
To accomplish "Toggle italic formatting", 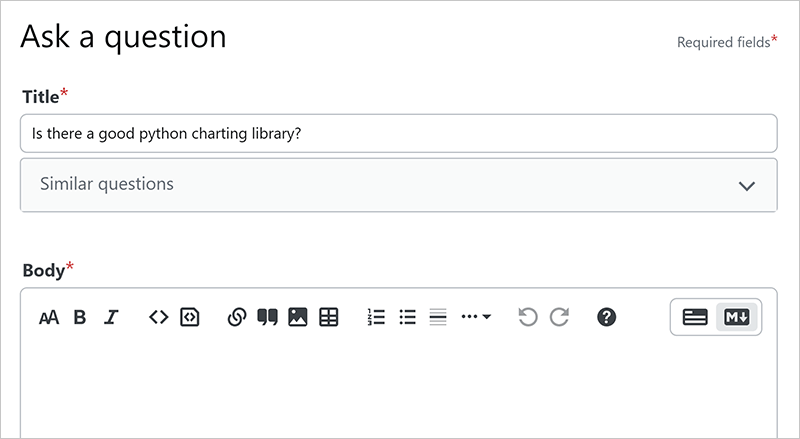I will coord(111,318).
